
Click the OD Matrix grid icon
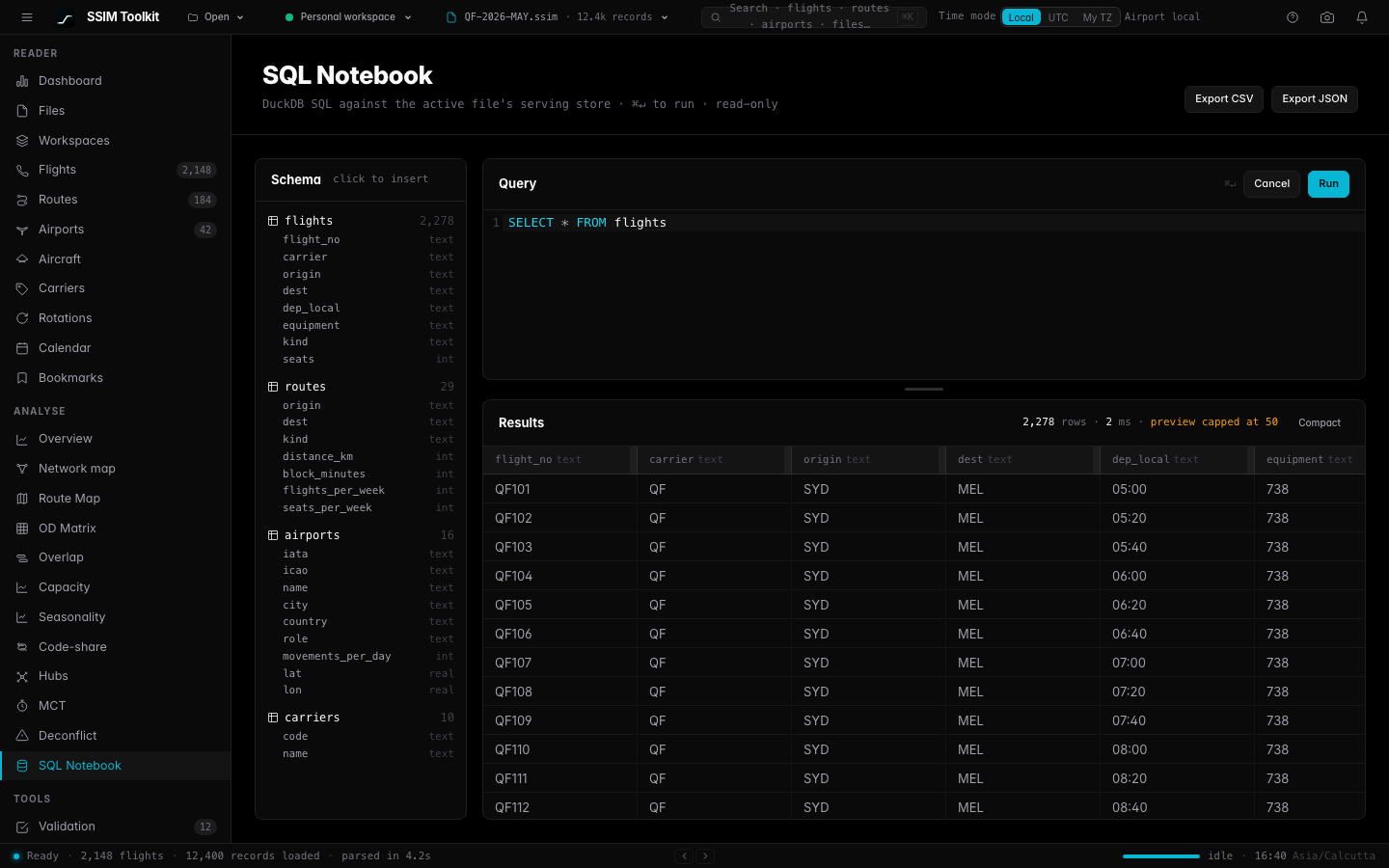pyautogui.click(x=22, y=529)
